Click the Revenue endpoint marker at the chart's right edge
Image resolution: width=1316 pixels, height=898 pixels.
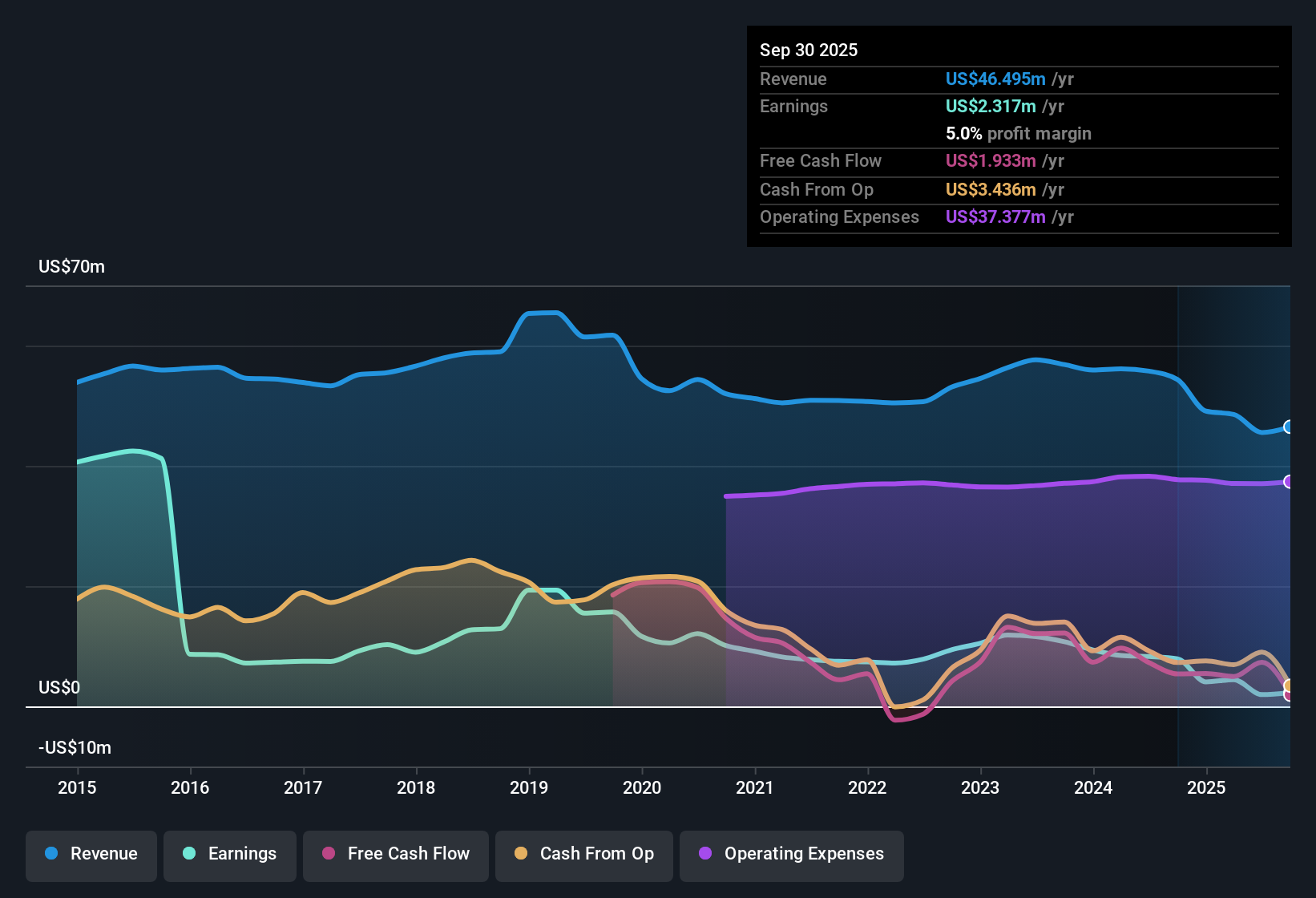[1289, 427]
